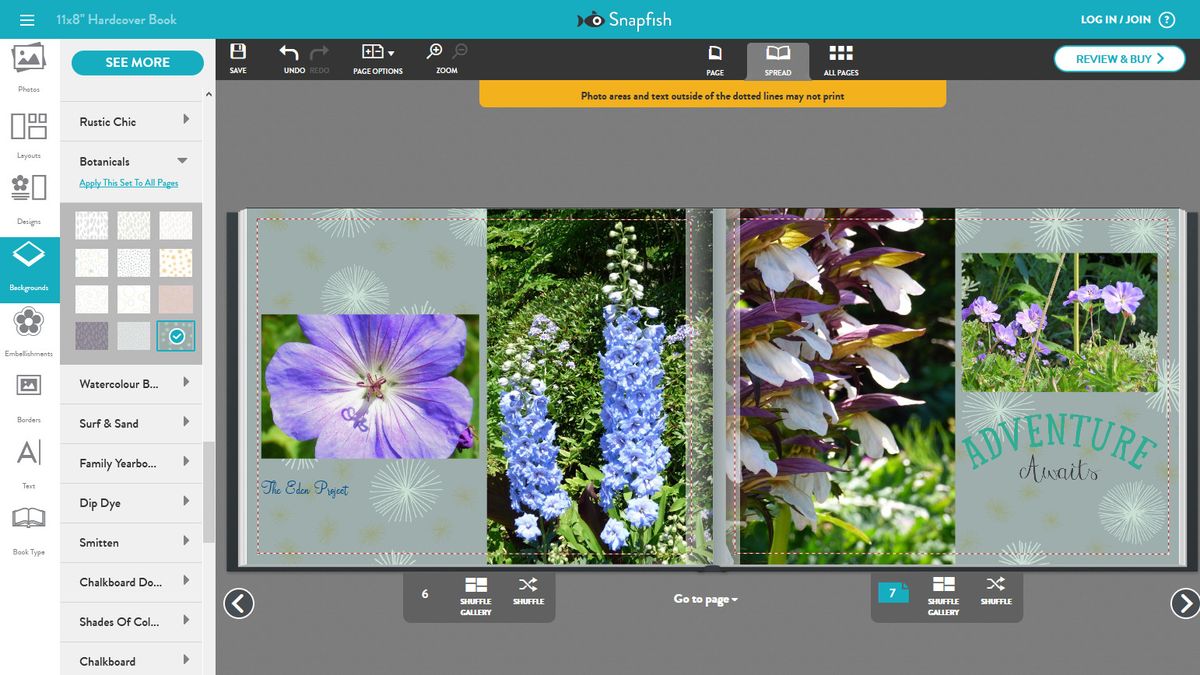Choose the dark purple patterned background swatch
1200x675 pixels.
click(92, 336)
